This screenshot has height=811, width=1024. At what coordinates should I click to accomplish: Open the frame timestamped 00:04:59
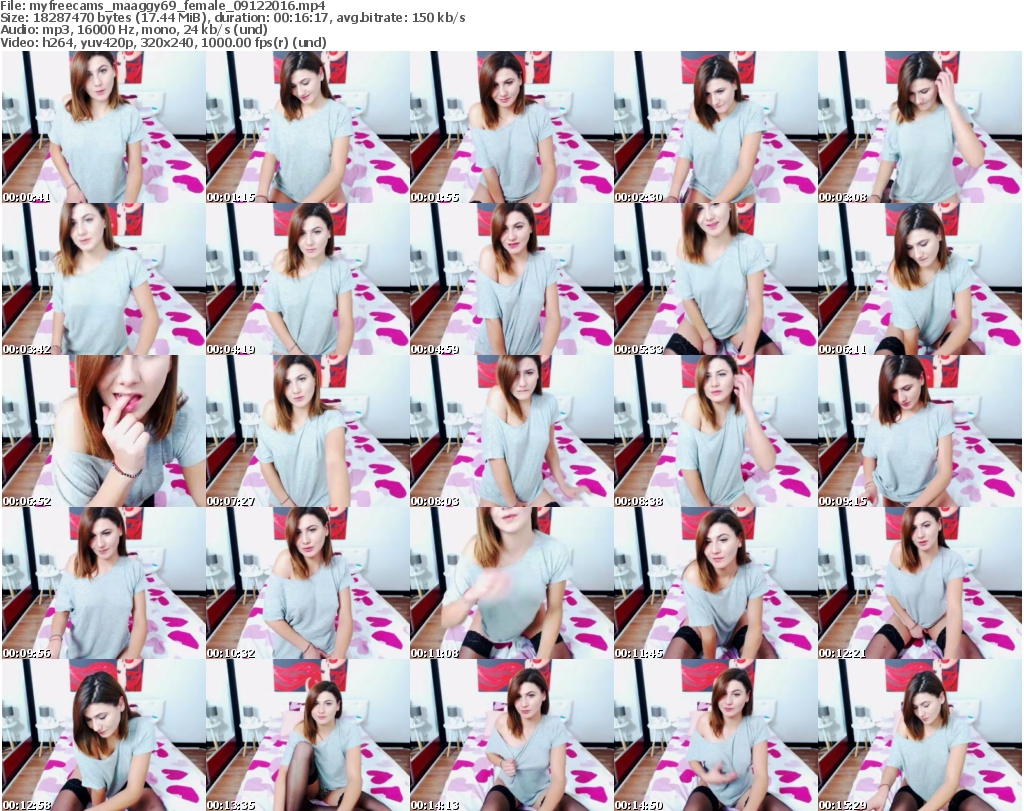(511, 279)
